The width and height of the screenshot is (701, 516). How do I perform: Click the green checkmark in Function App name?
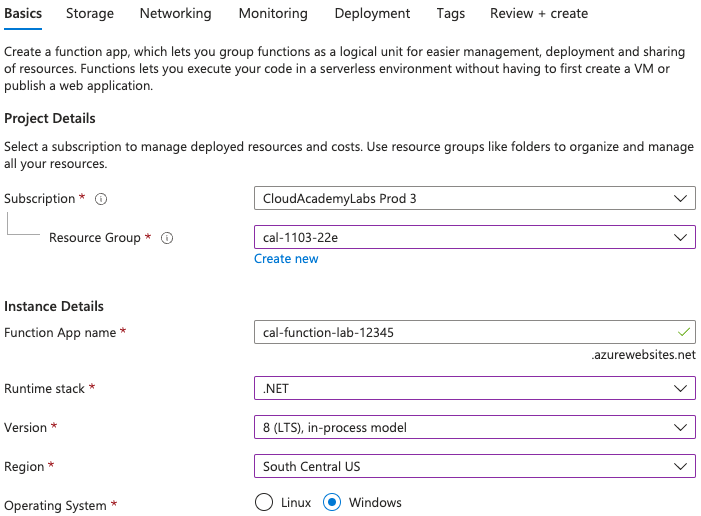point(683,332)
